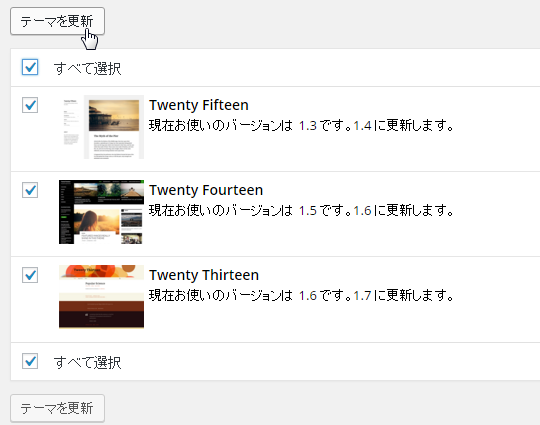
Task: Deselect the Twenty Thirteen theme checkbox
Action: coord(30,275)
